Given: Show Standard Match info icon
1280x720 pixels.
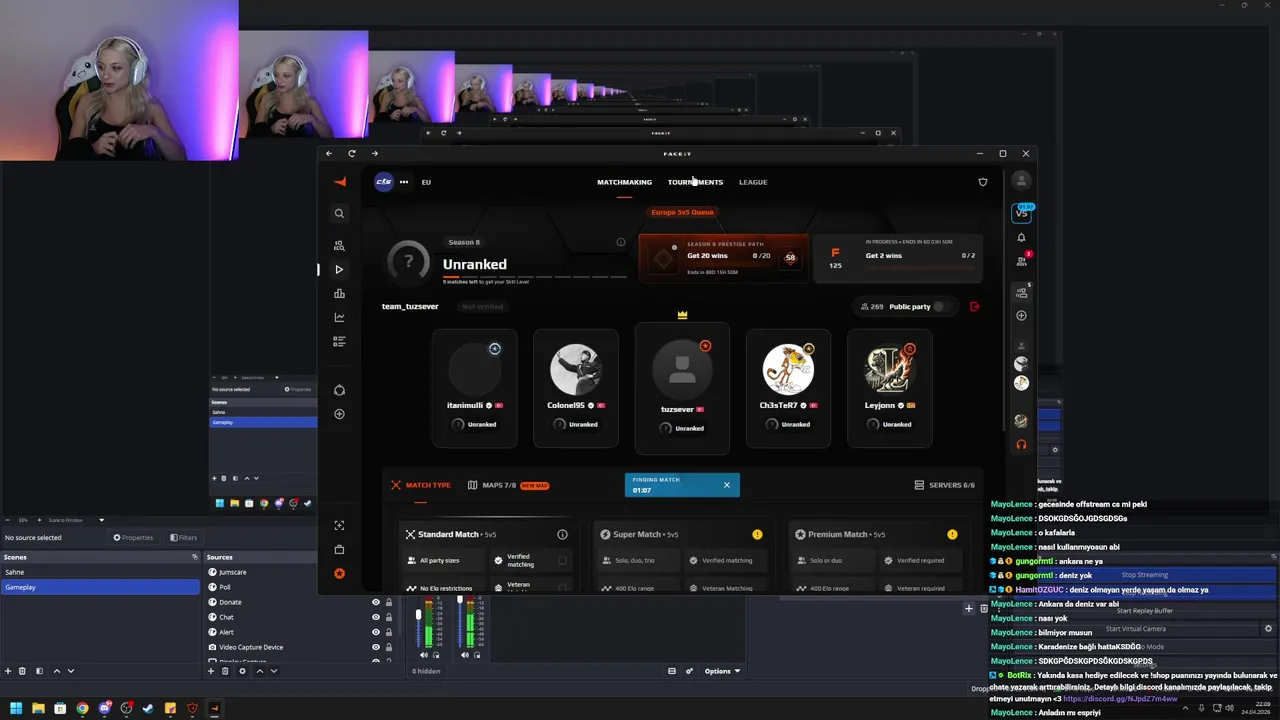Looking at the screenshot, I should pos(562,534).
